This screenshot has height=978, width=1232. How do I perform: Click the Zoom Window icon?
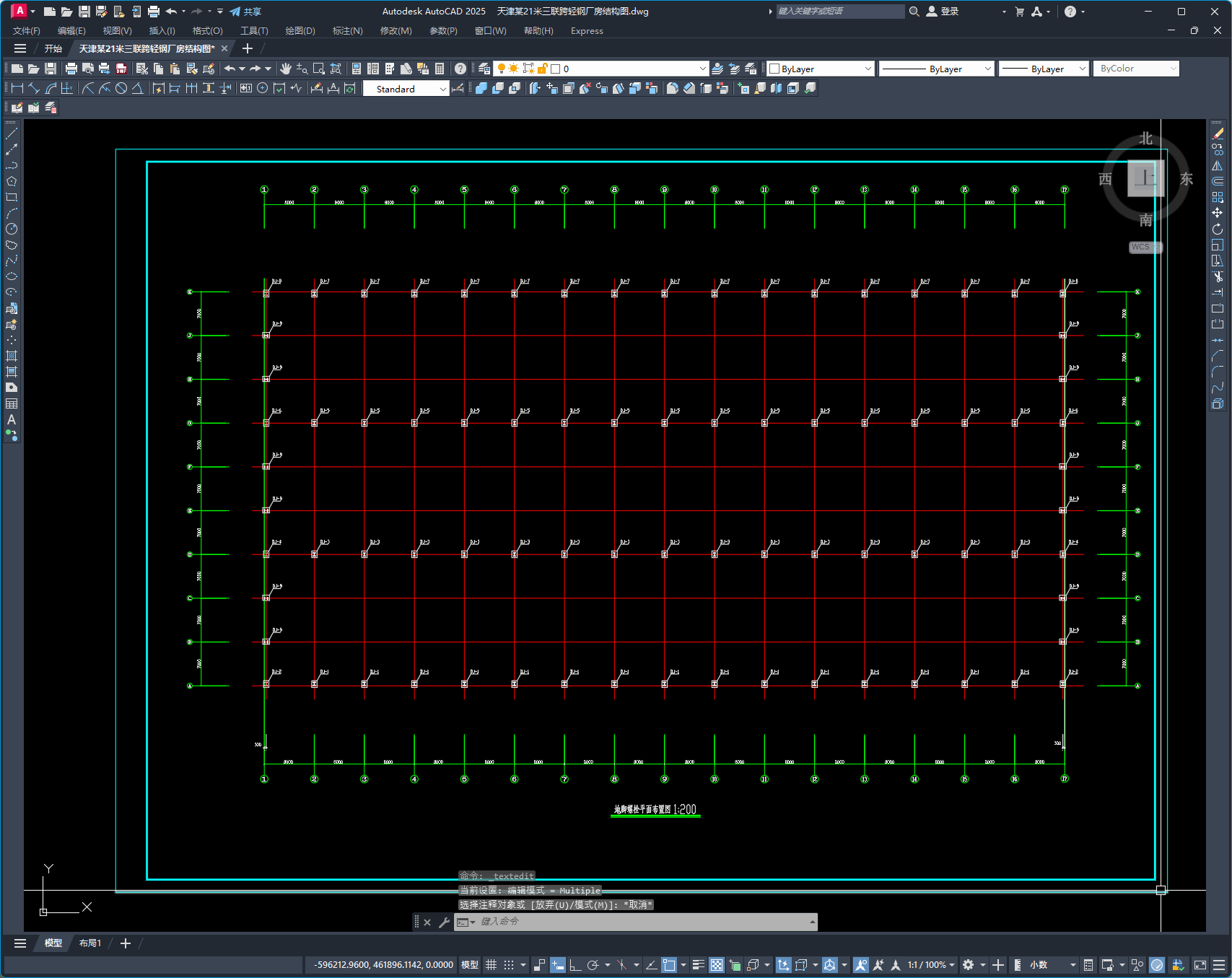tap(318, 69)
